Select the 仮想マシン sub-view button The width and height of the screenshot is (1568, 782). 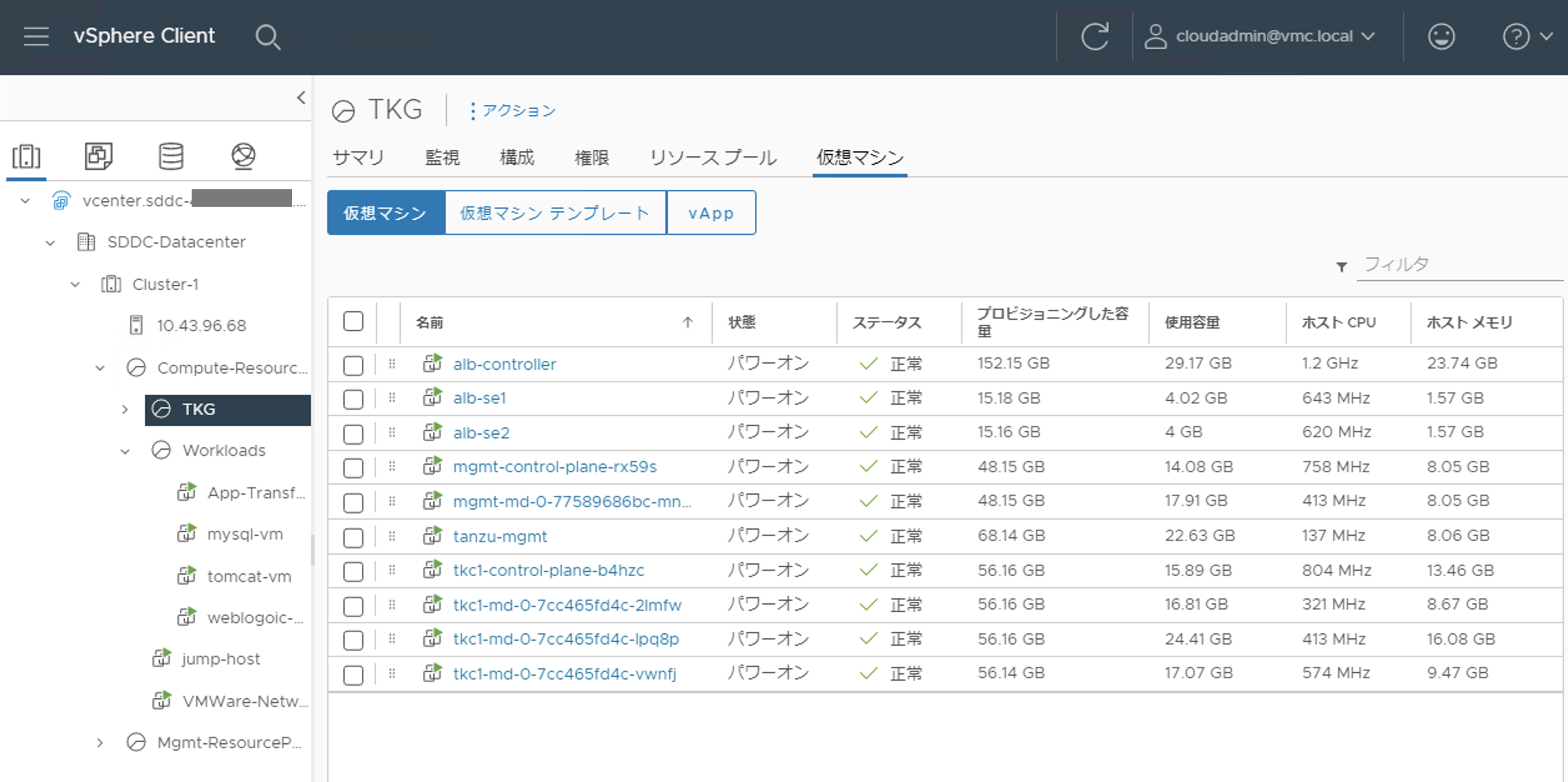386,213
